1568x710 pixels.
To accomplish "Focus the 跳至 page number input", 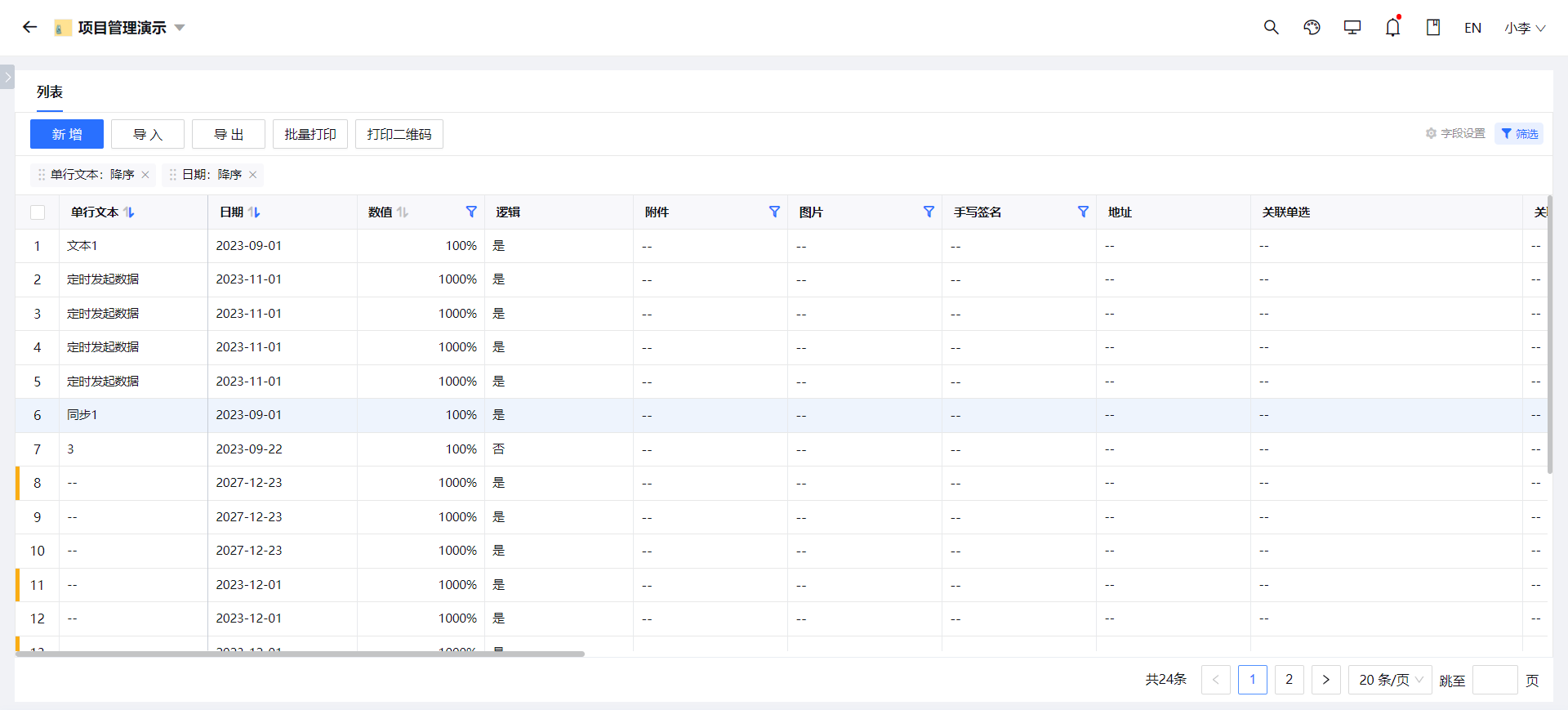I will click(x=1494, y=680).
